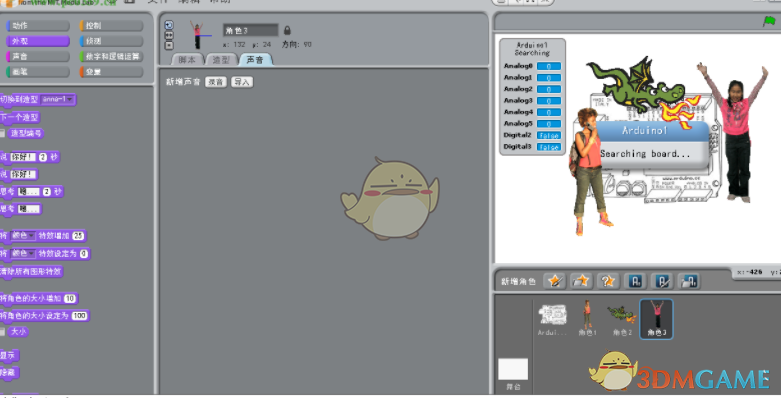Open the effect dropdown in 特效增加 block

click(23, 236)
